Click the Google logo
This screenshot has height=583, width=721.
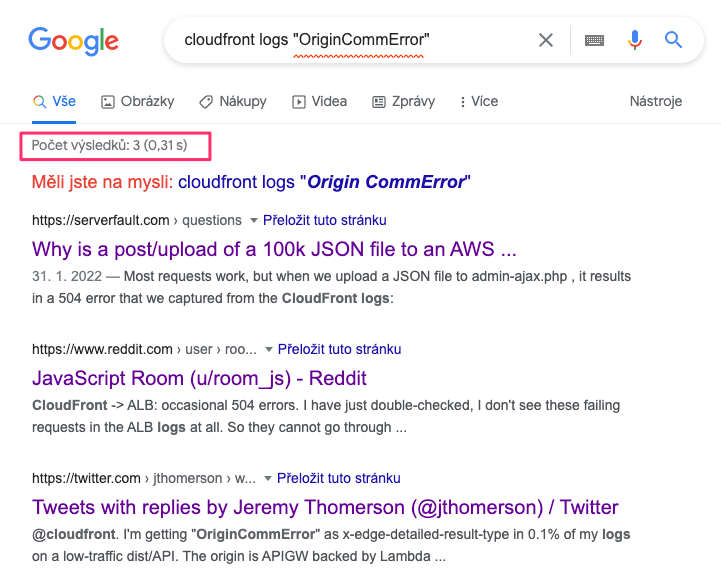(x=74, y=40)
